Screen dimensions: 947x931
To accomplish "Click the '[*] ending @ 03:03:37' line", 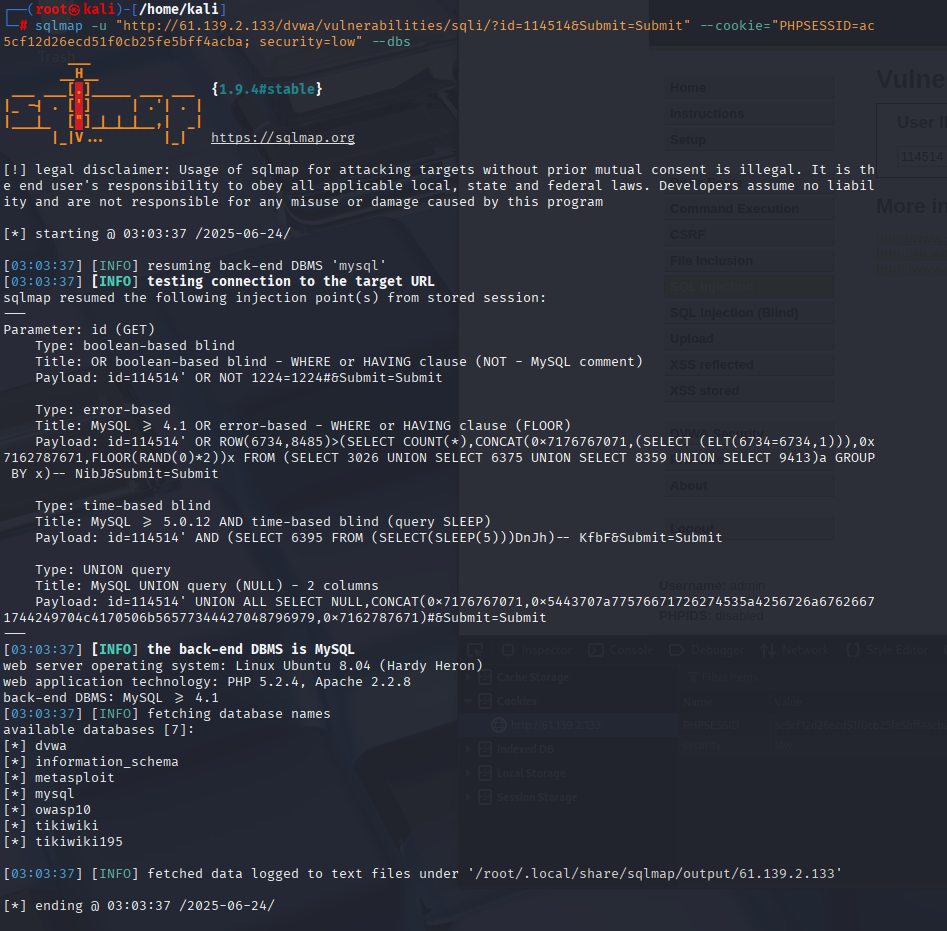I will tap(139, 906).
